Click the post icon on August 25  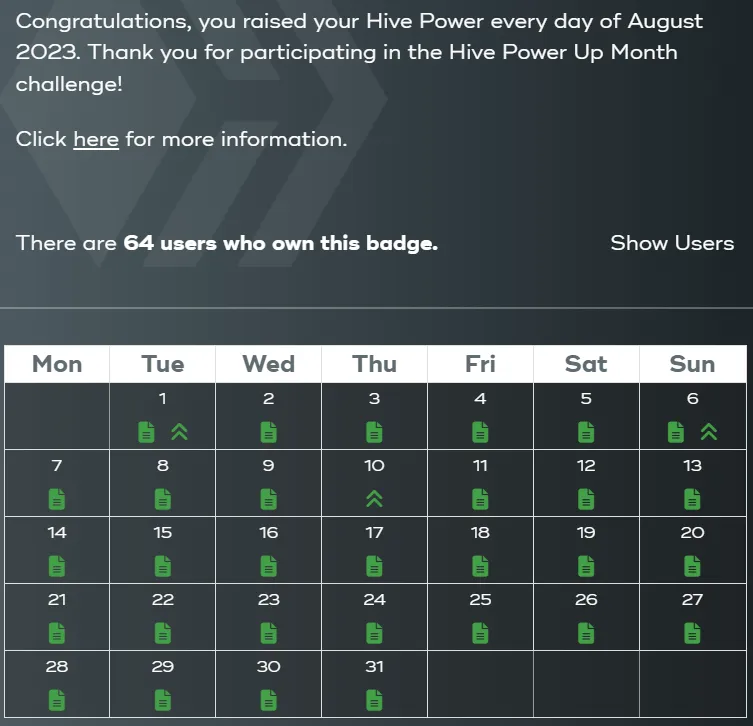tap(480, 633)
